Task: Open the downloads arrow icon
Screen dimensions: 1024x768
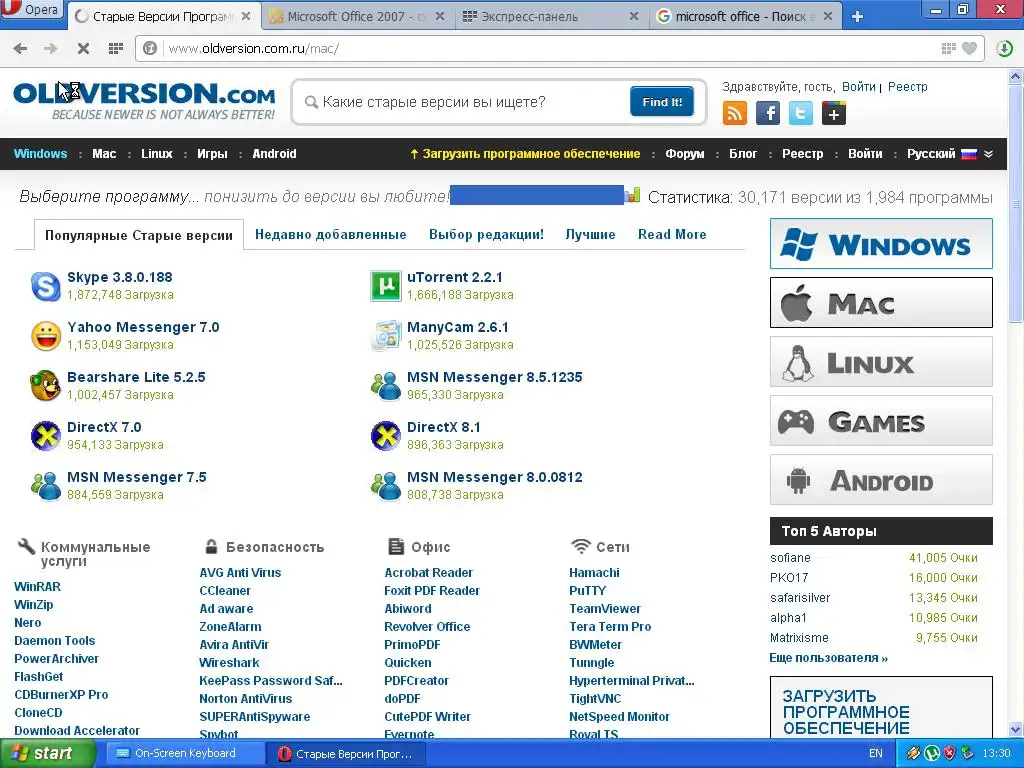Action: [1004, 48]
